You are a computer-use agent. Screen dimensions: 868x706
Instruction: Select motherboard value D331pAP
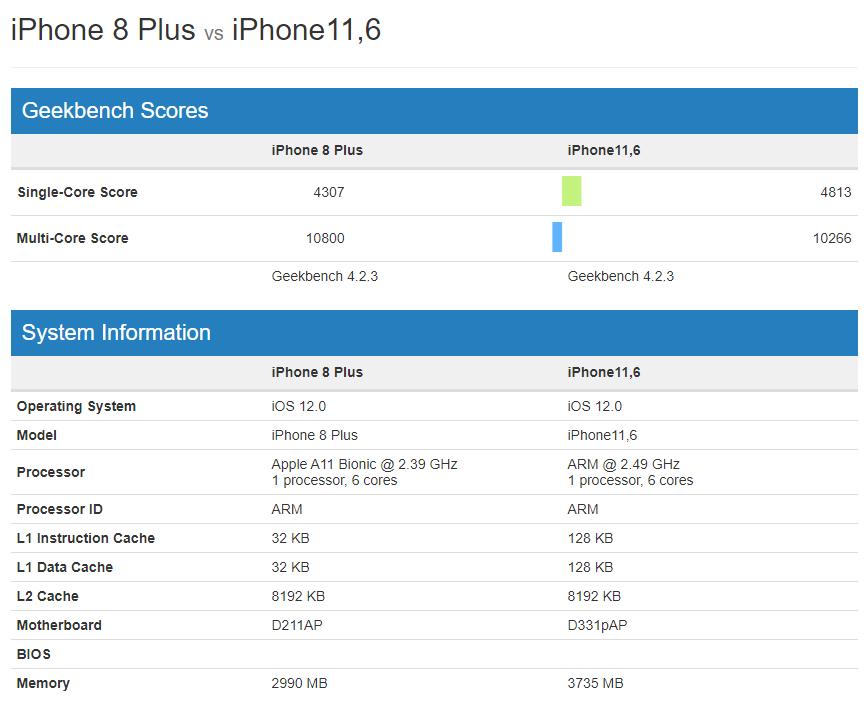(597, 625)
